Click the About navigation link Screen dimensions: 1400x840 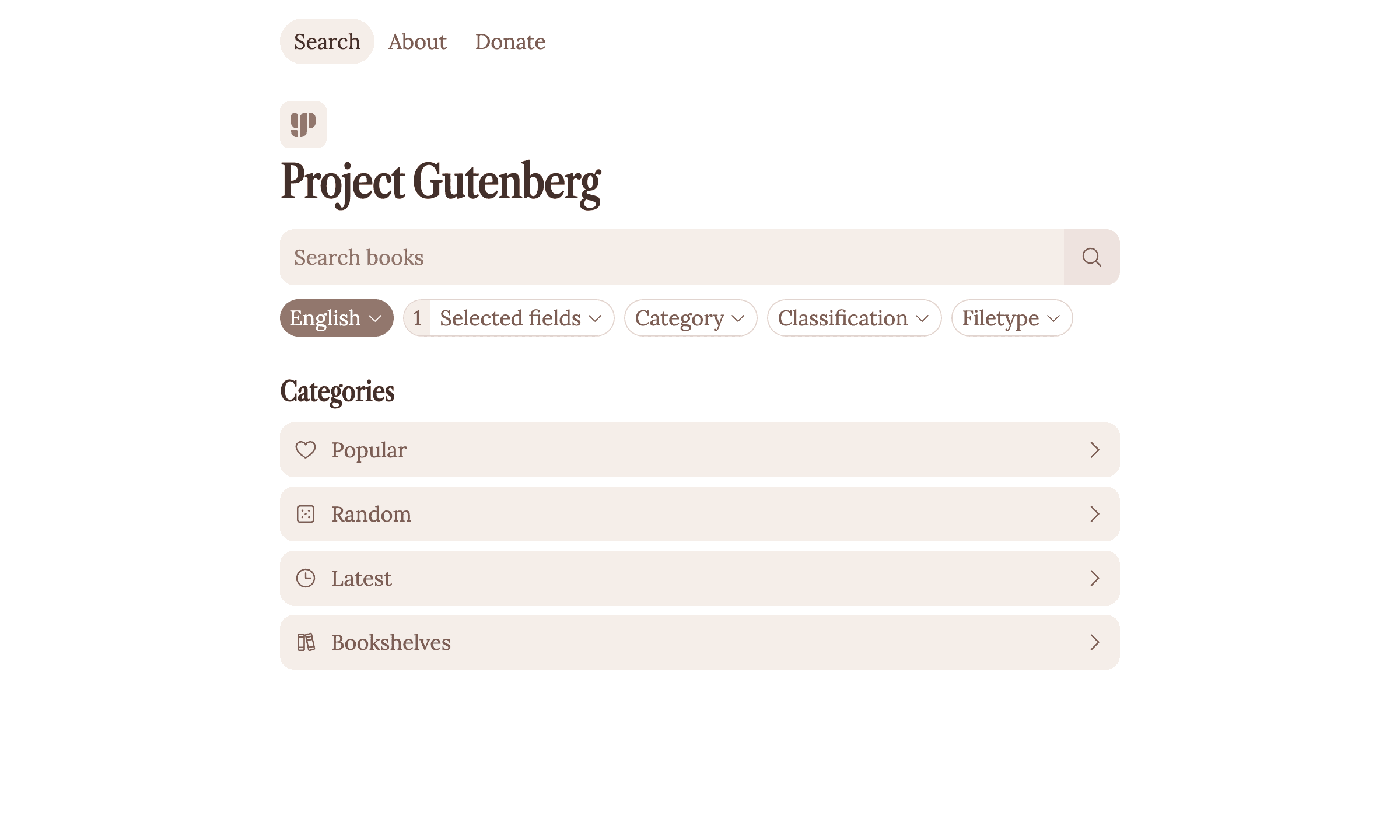pos(417,41)
